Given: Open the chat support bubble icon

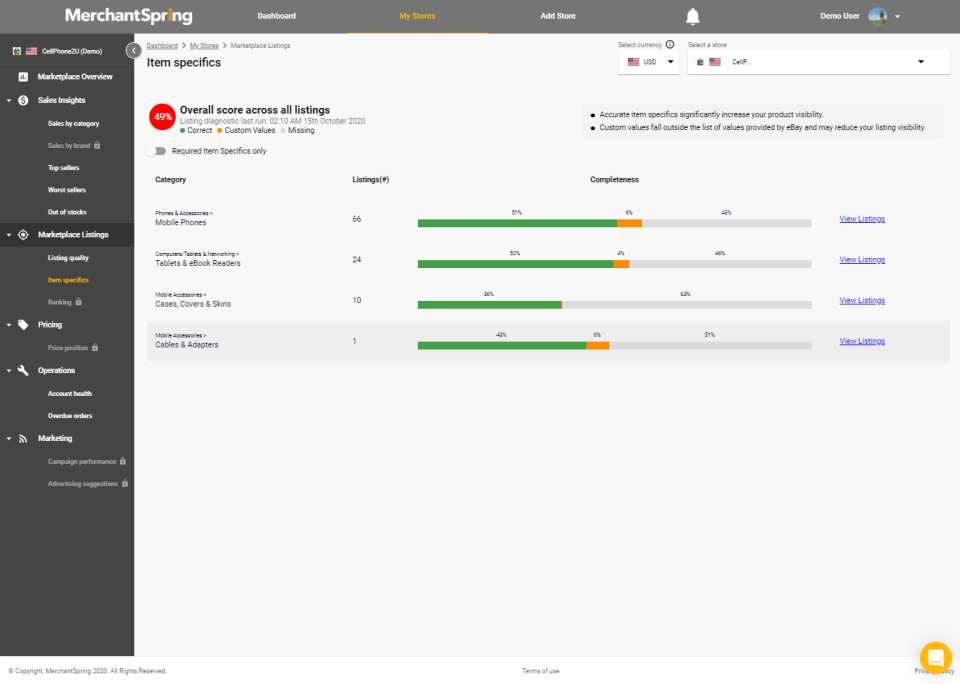Looking at the screenshot, I should coord(935,658).
